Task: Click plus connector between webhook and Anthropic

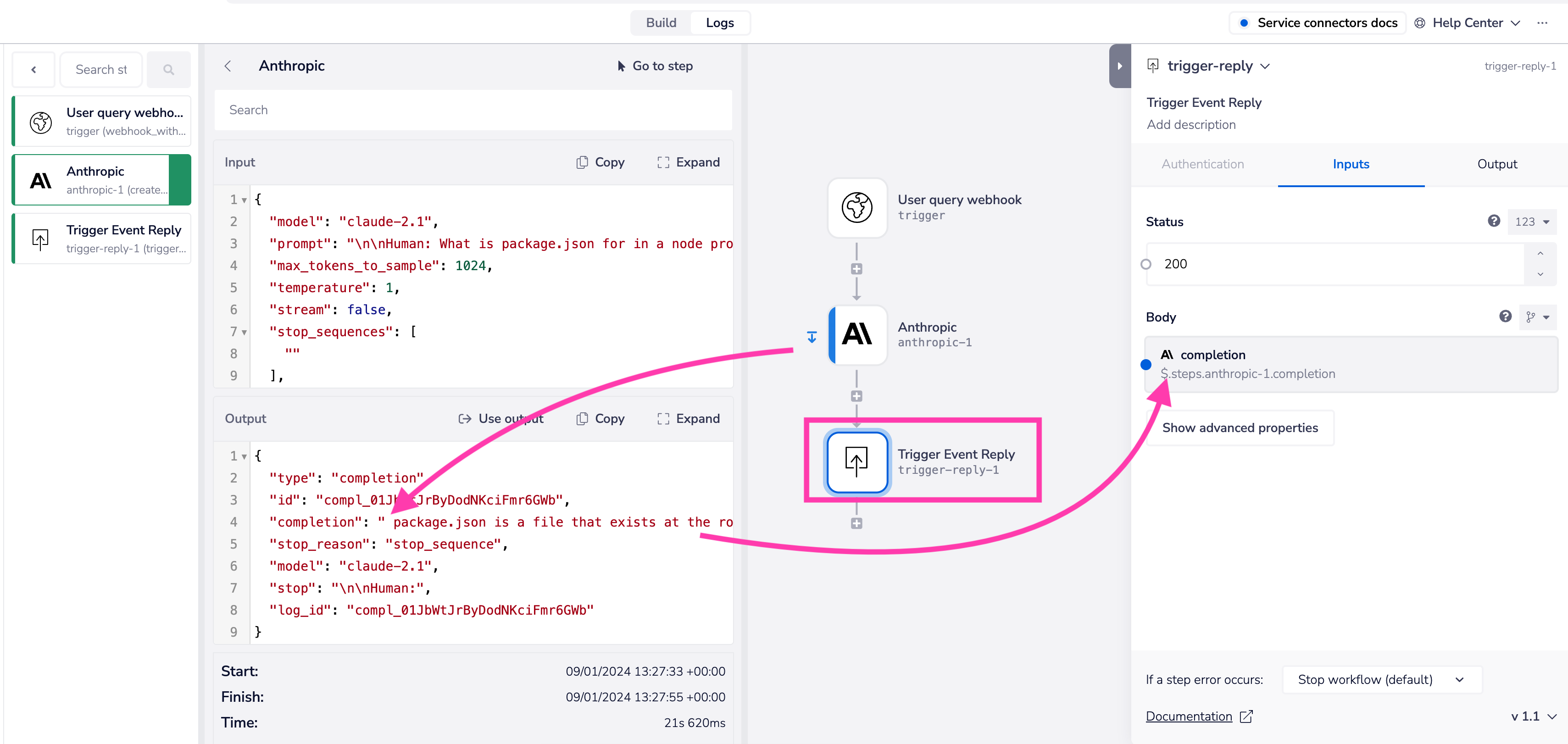Action: coord(856,269)
